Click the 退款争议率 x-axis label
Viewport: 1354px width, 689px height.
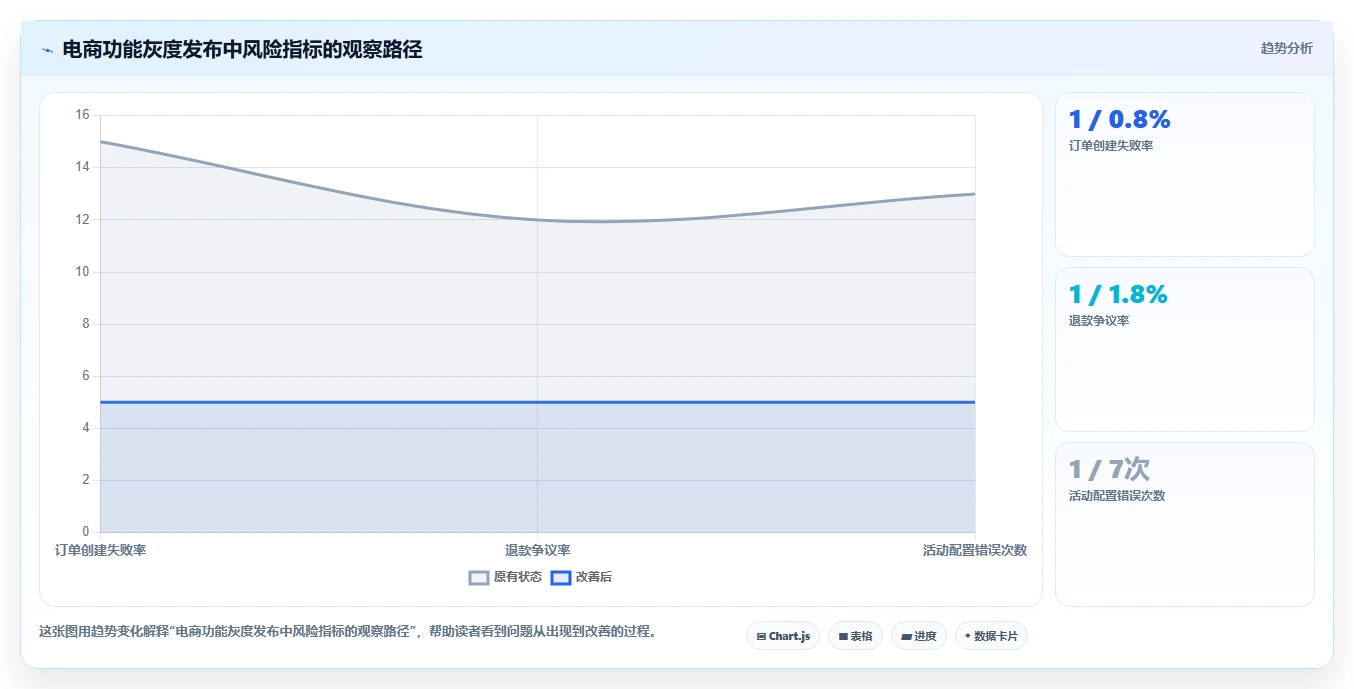[538, 550]
